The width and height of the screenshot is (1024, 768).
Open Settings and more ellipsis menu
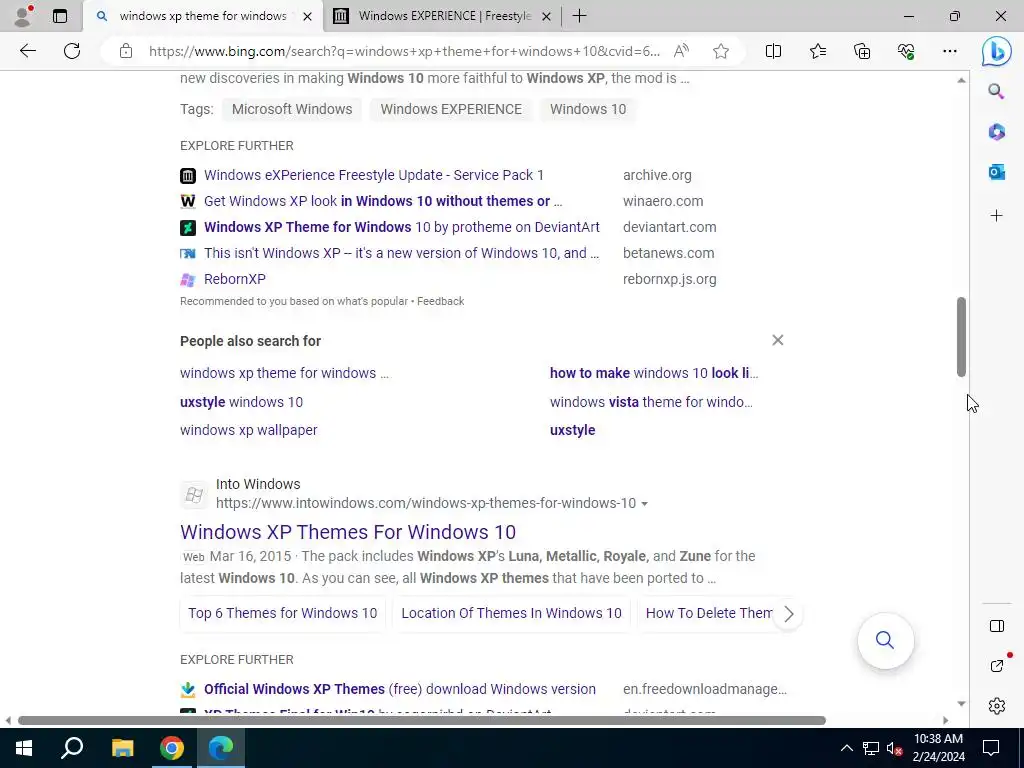pyautogui.click(x=950, y=51)
